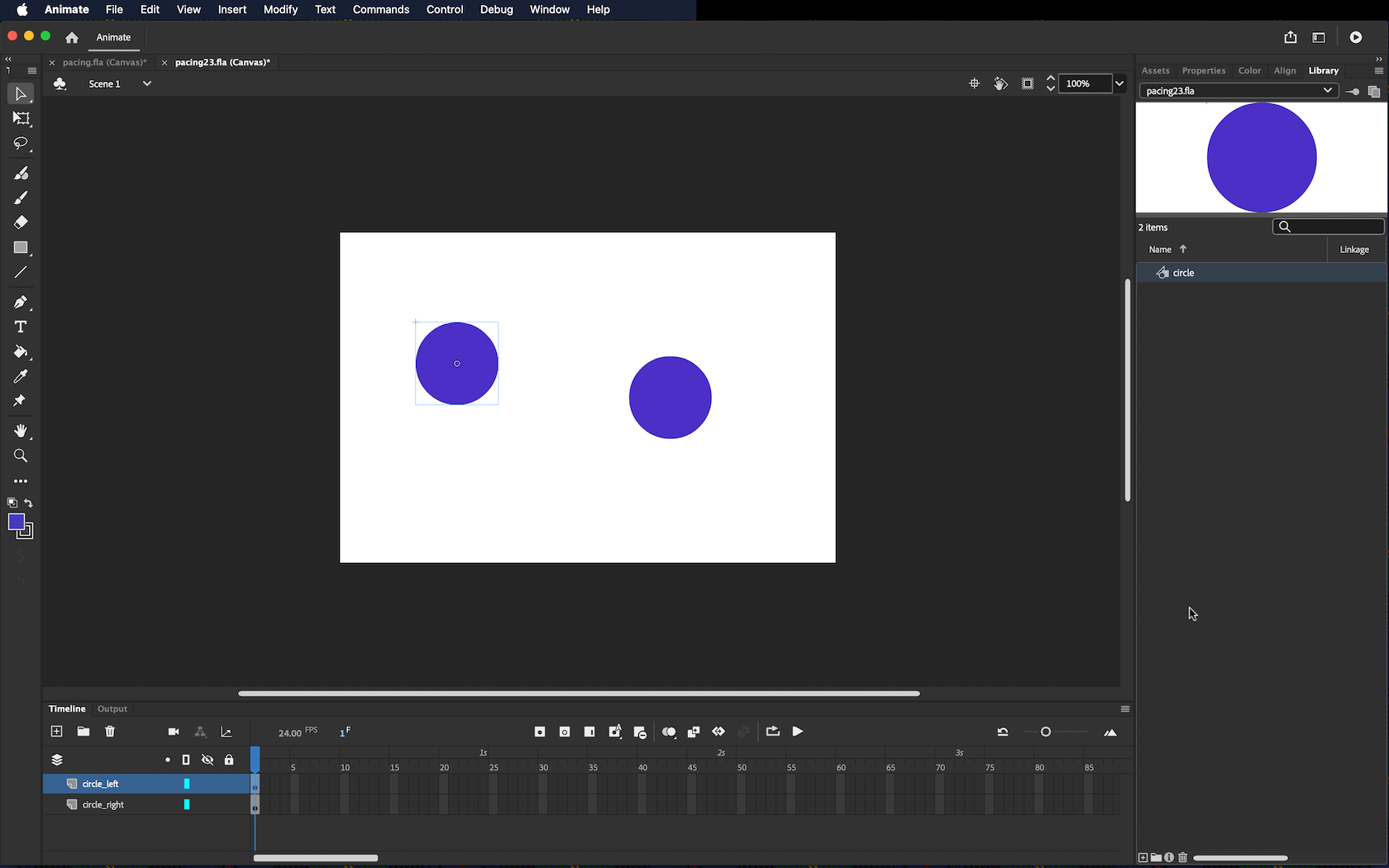Image resolution: width=1389 pixels, height=868 pixels.
Task: Toggle lock all layers icon
Action: [x=229, y=760]
